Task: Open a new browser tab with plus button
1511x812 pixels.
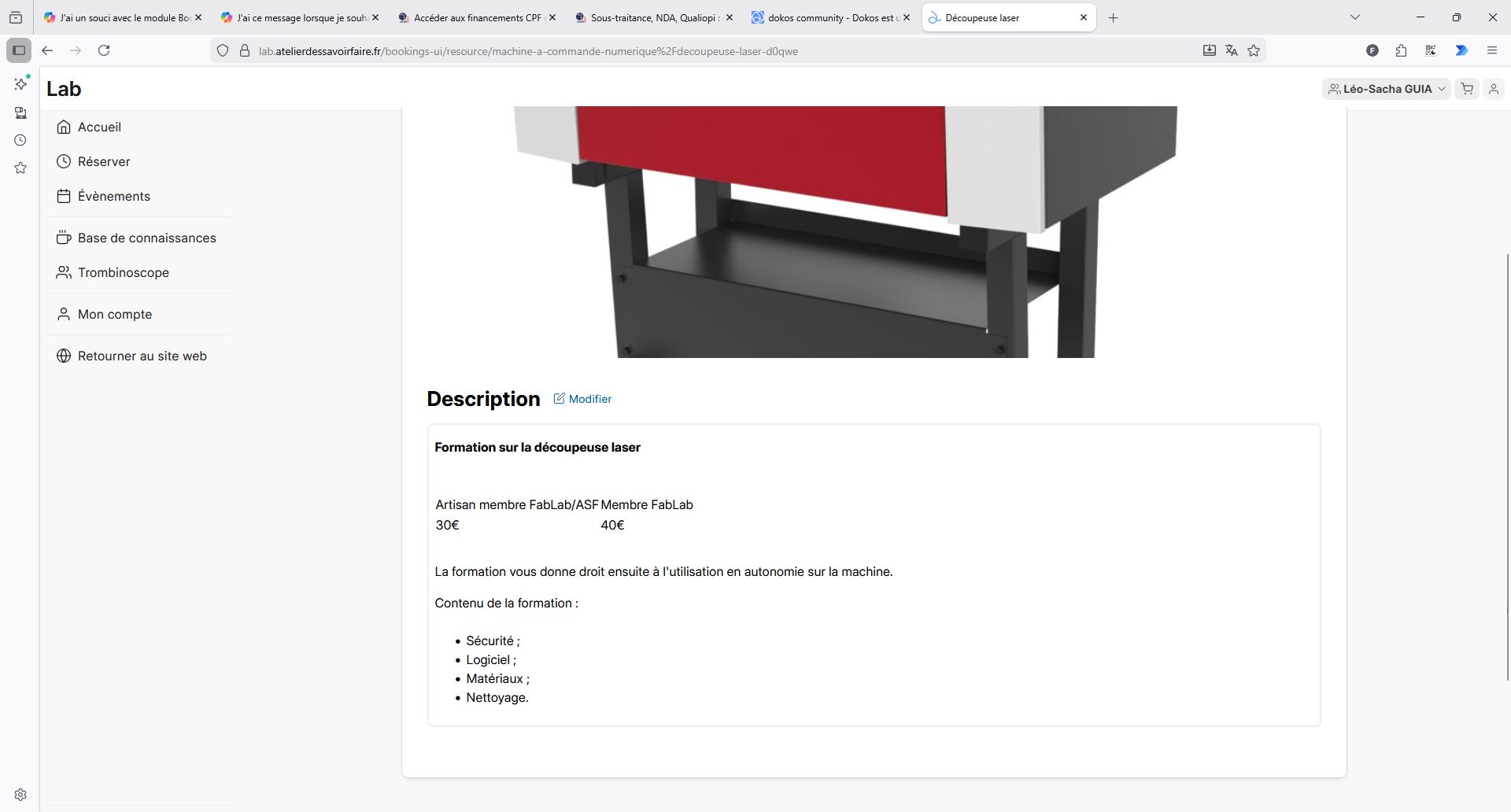Action: tap(1113, 17)
